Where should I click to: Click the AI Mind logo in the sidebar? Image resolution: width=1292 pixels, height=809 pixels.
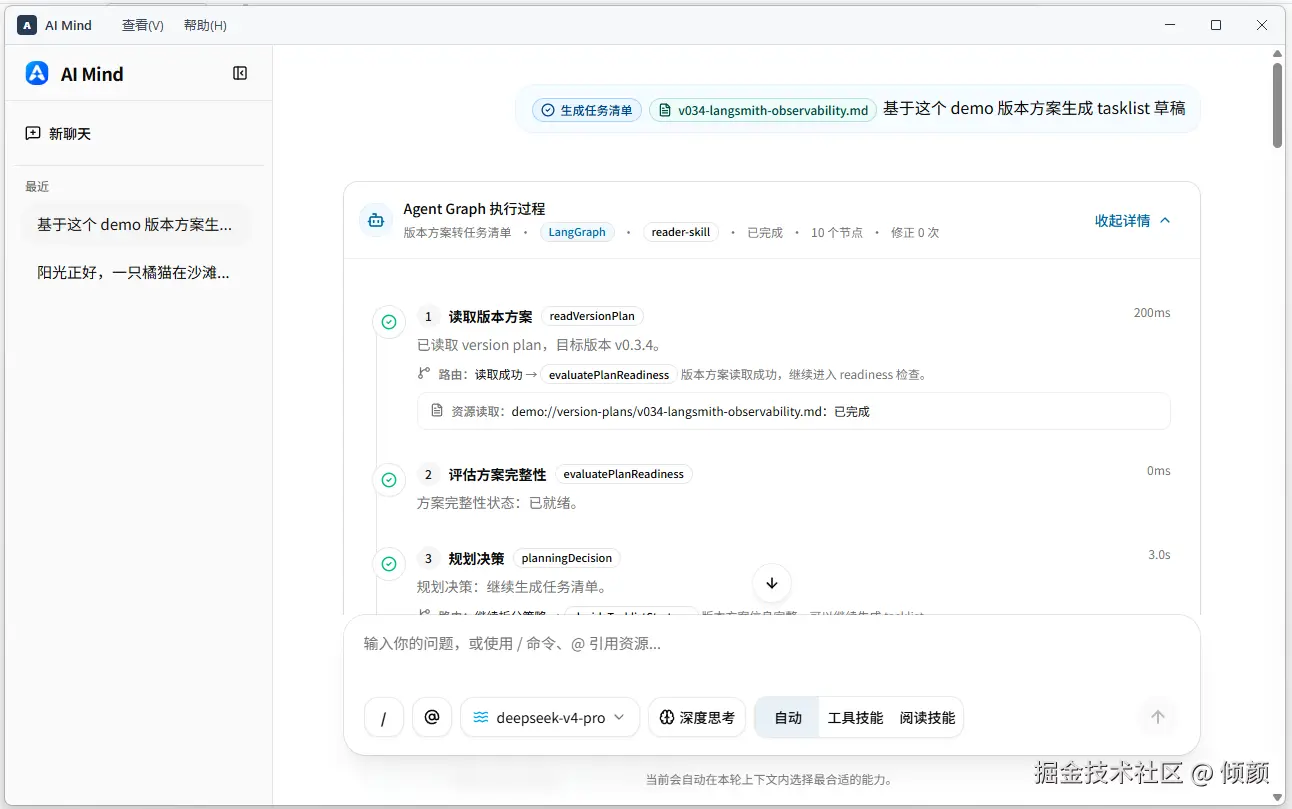pyautogui.click(x=37, y=73)
